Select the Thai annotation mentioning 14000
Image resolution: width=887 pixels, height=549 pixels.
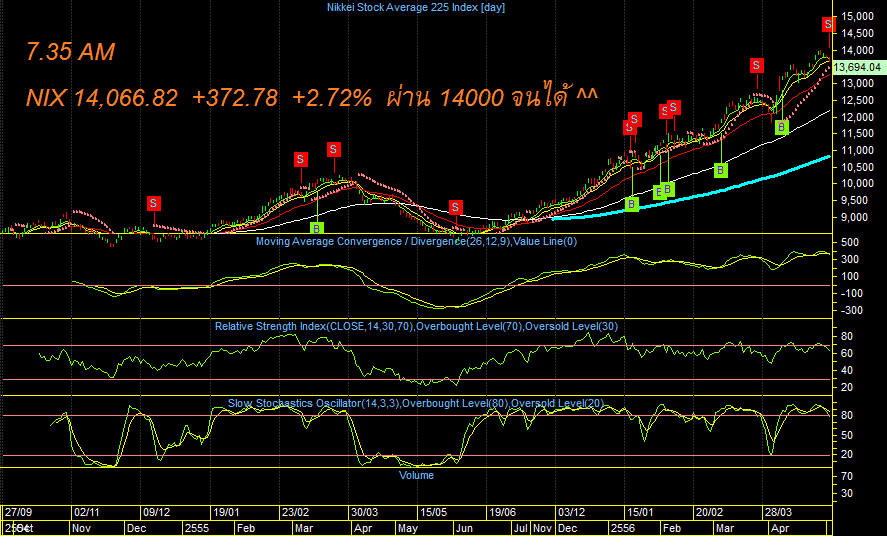492,97
